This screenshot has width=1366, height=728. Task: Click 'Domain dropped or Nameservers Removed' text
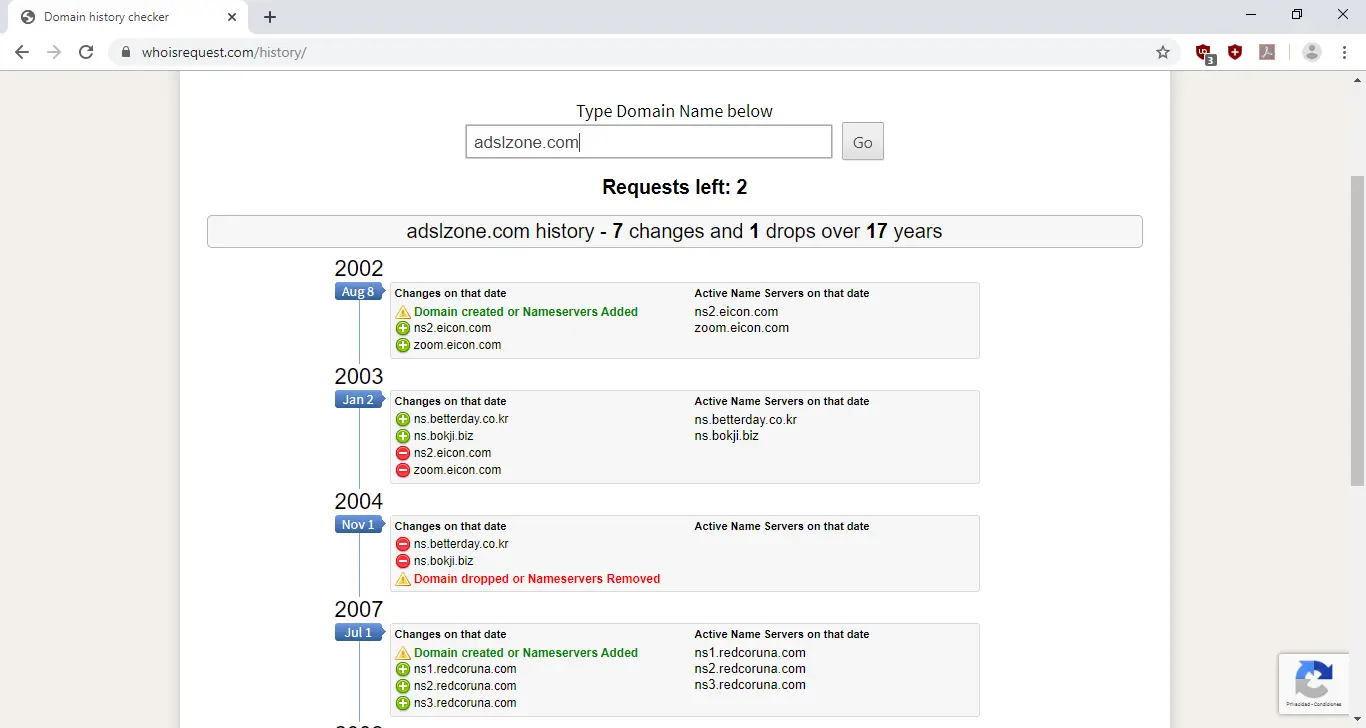(x=537, y=579)
